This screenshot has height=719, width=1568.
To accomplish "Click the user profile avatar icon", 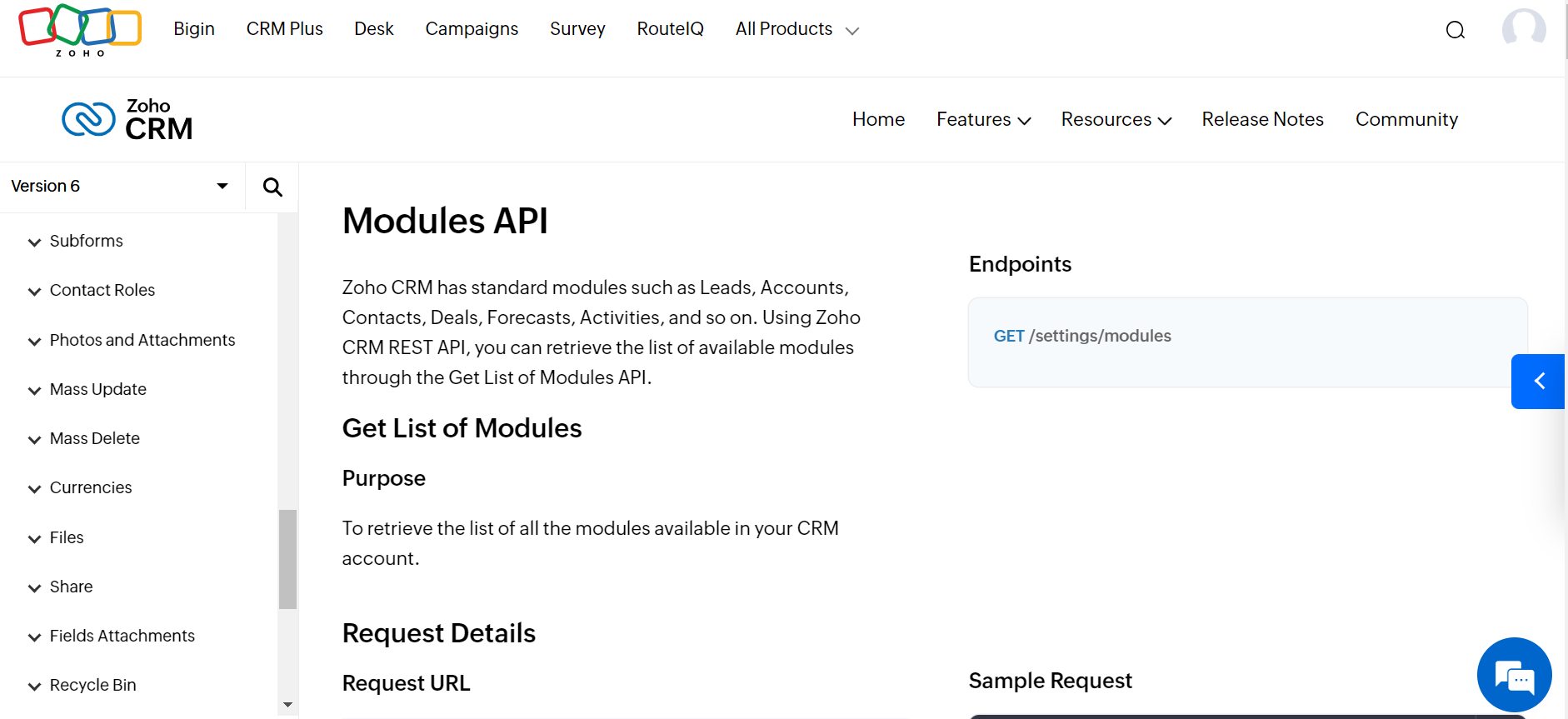I will [x=1523, y=30].
